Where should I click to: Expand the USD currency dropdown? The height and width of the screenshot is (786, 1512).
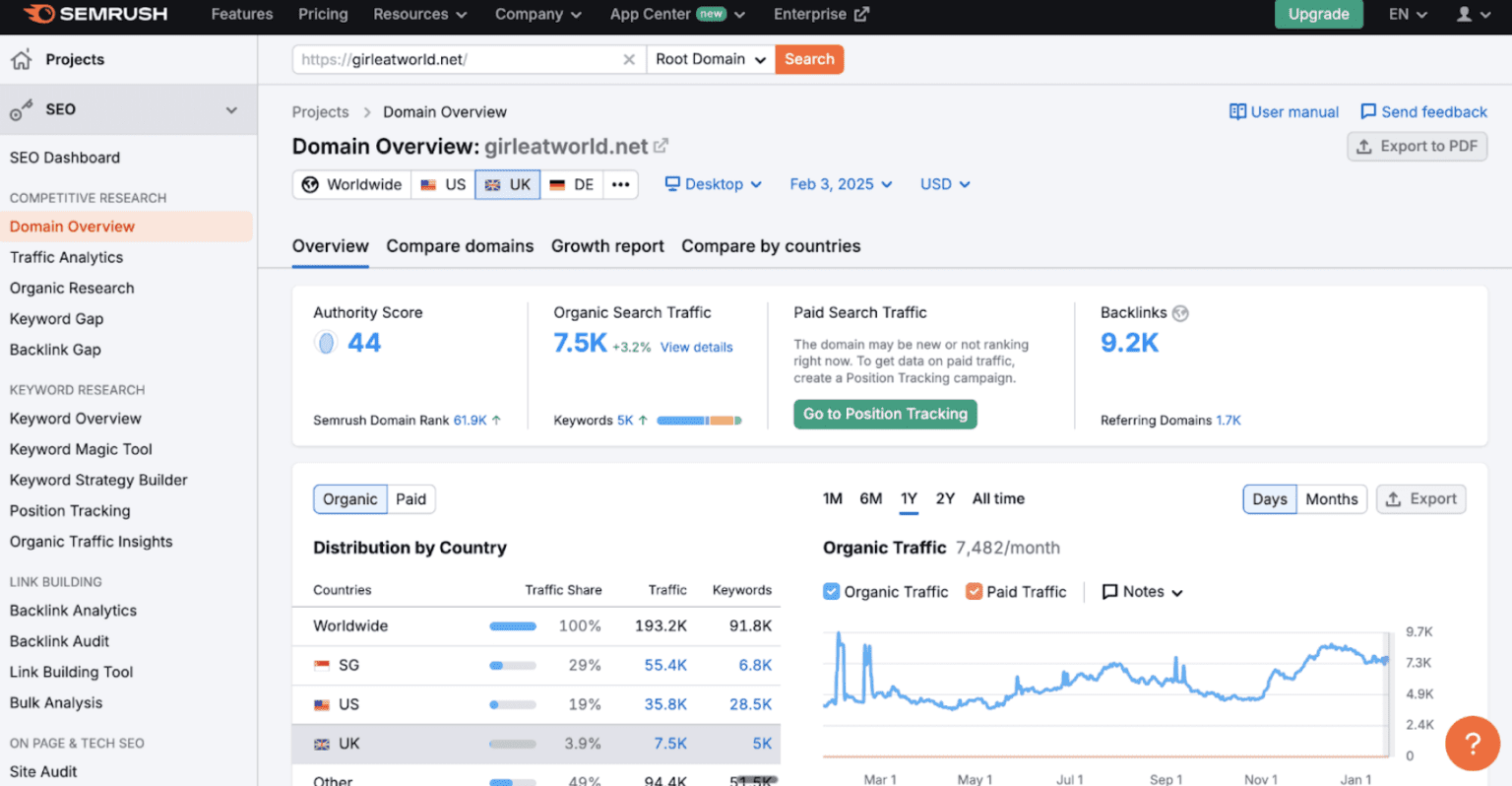pyautogui.click(x=943, y=184)
